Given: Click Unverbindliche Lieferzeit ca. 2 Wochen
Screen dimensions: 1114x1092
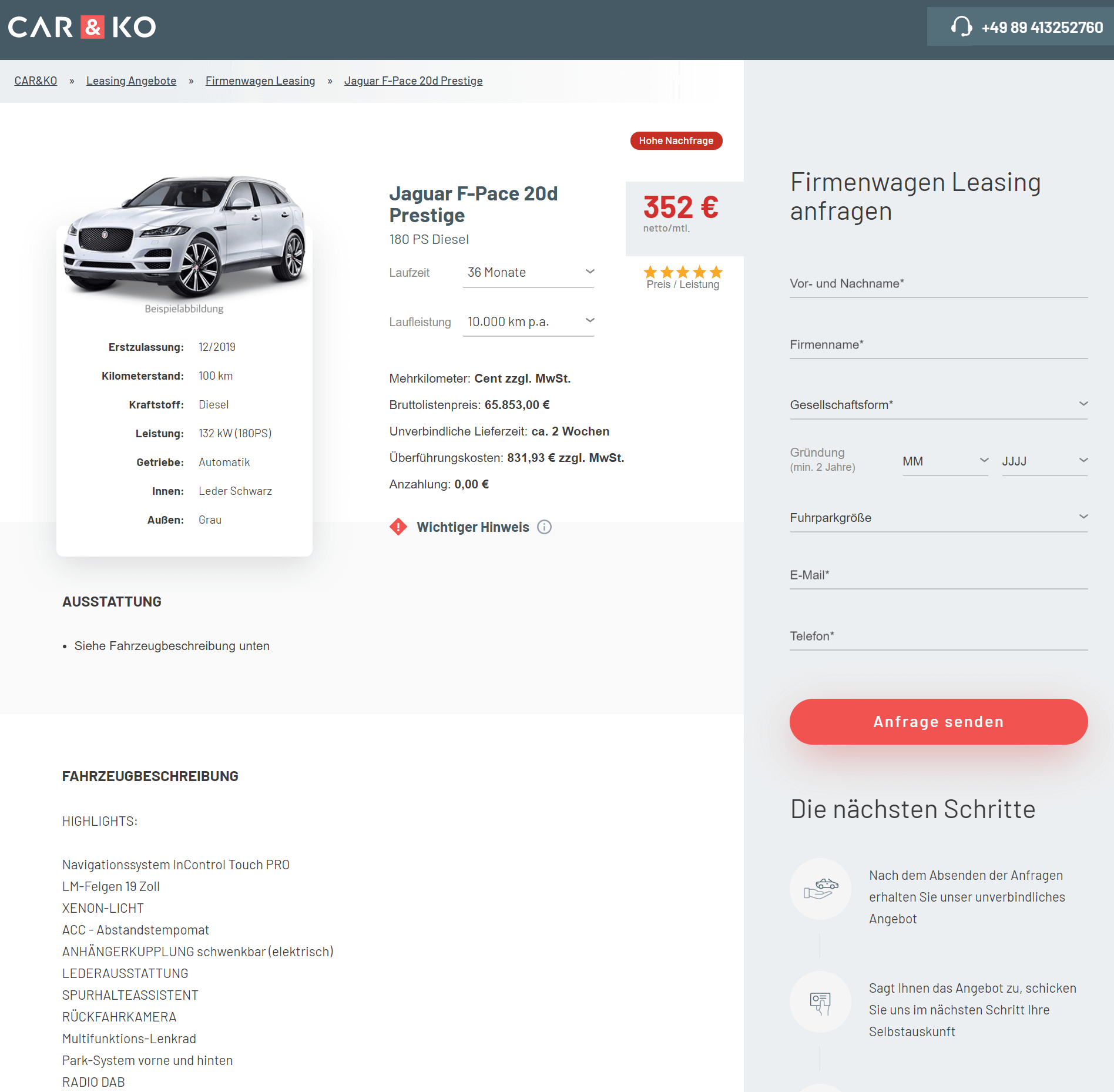Looking at the screenshot, I should (499, 431).
